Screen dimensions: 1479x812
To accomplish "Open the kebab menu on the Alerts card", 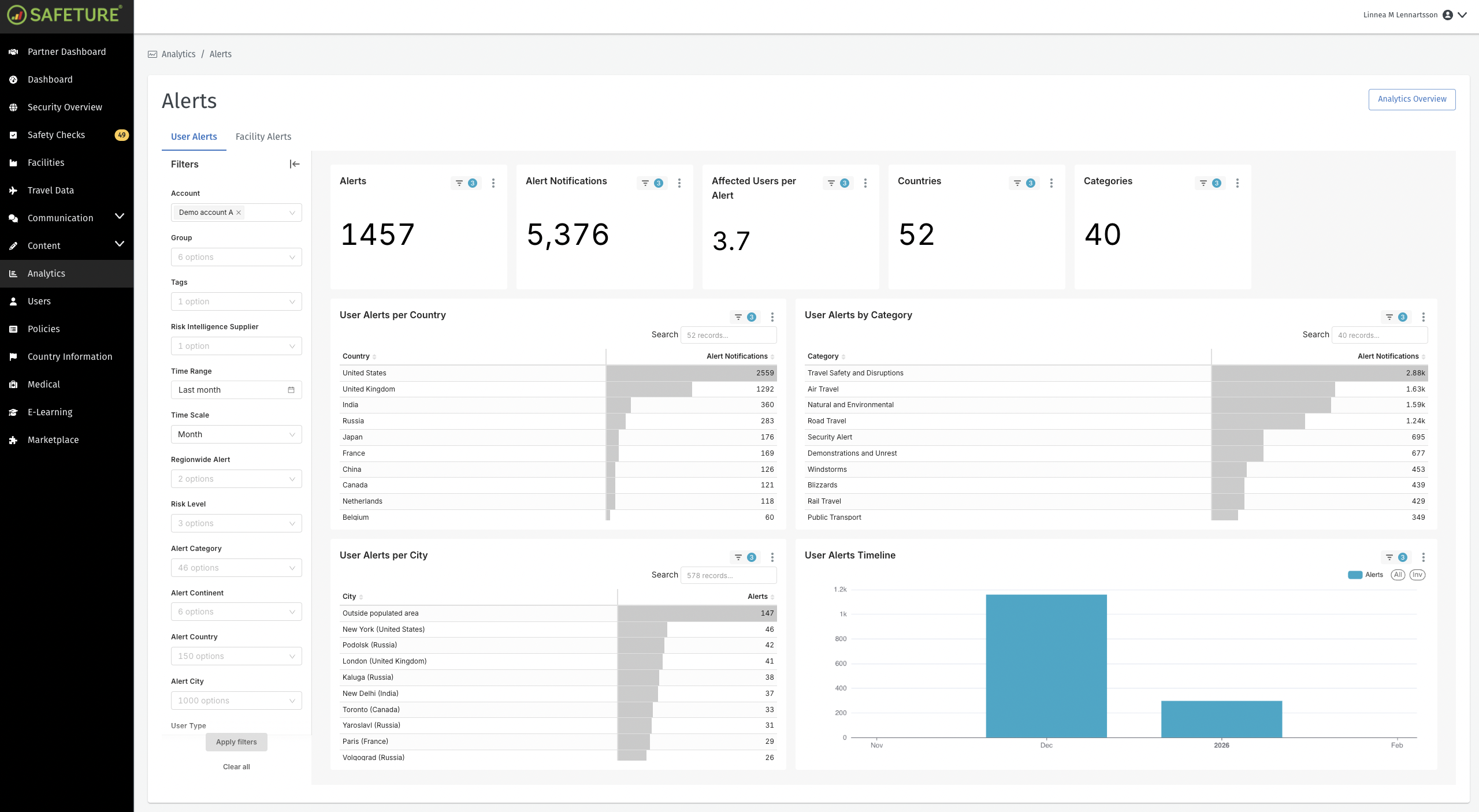I will [x=493, y=182].
